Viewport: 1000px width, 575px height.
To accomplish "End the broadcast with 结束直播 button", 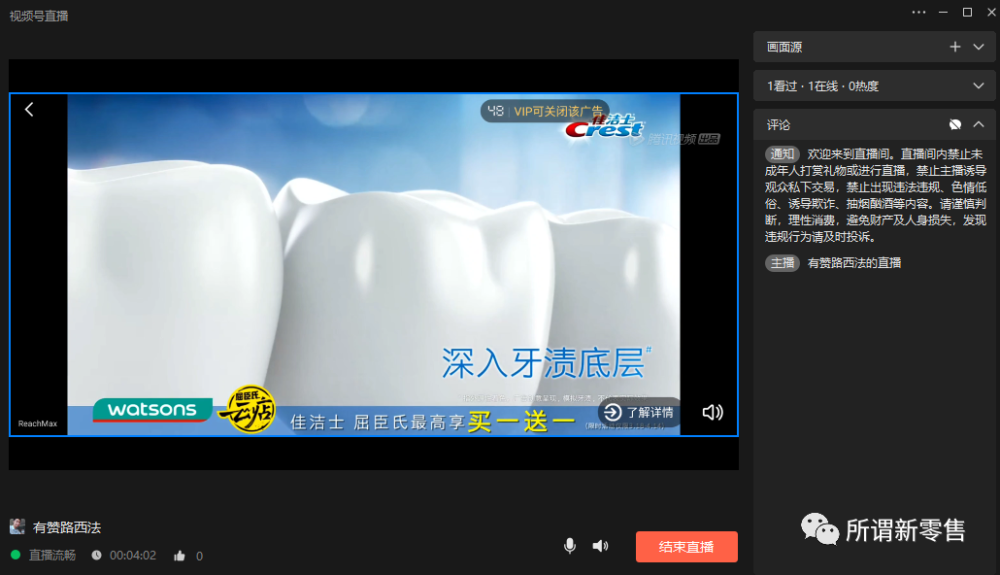I will click(x=686, y=547).
